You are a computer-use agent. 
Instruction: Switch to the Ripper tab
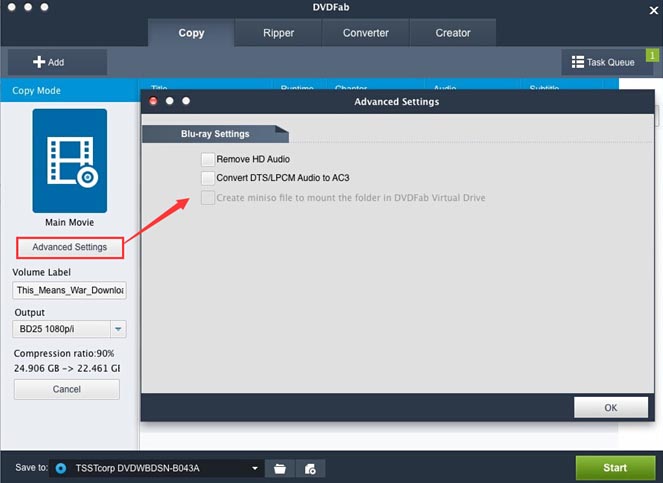[278, 33]
